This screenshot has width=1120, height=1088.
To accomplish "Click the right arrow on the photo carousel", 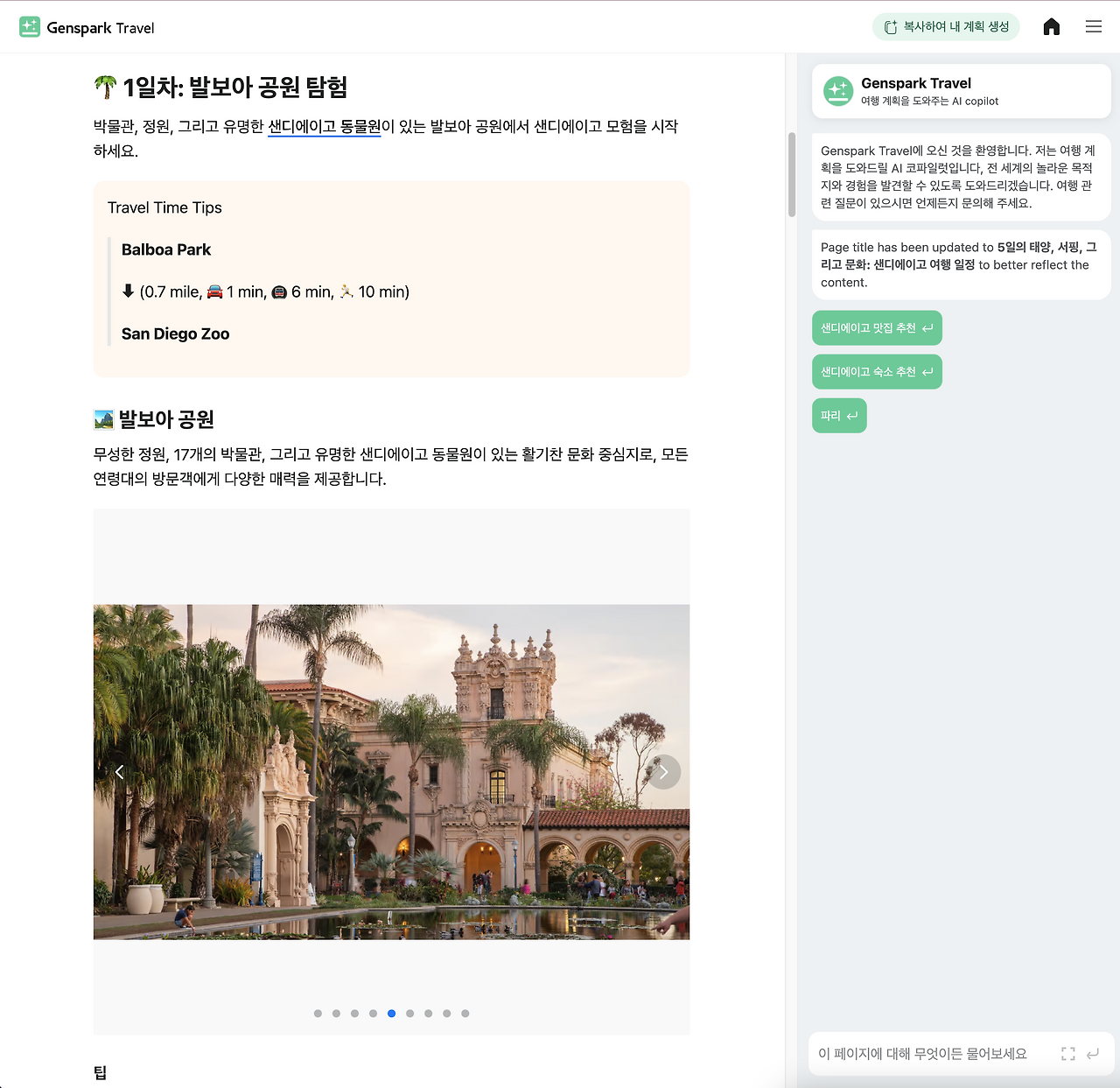I will coord(663,772).
